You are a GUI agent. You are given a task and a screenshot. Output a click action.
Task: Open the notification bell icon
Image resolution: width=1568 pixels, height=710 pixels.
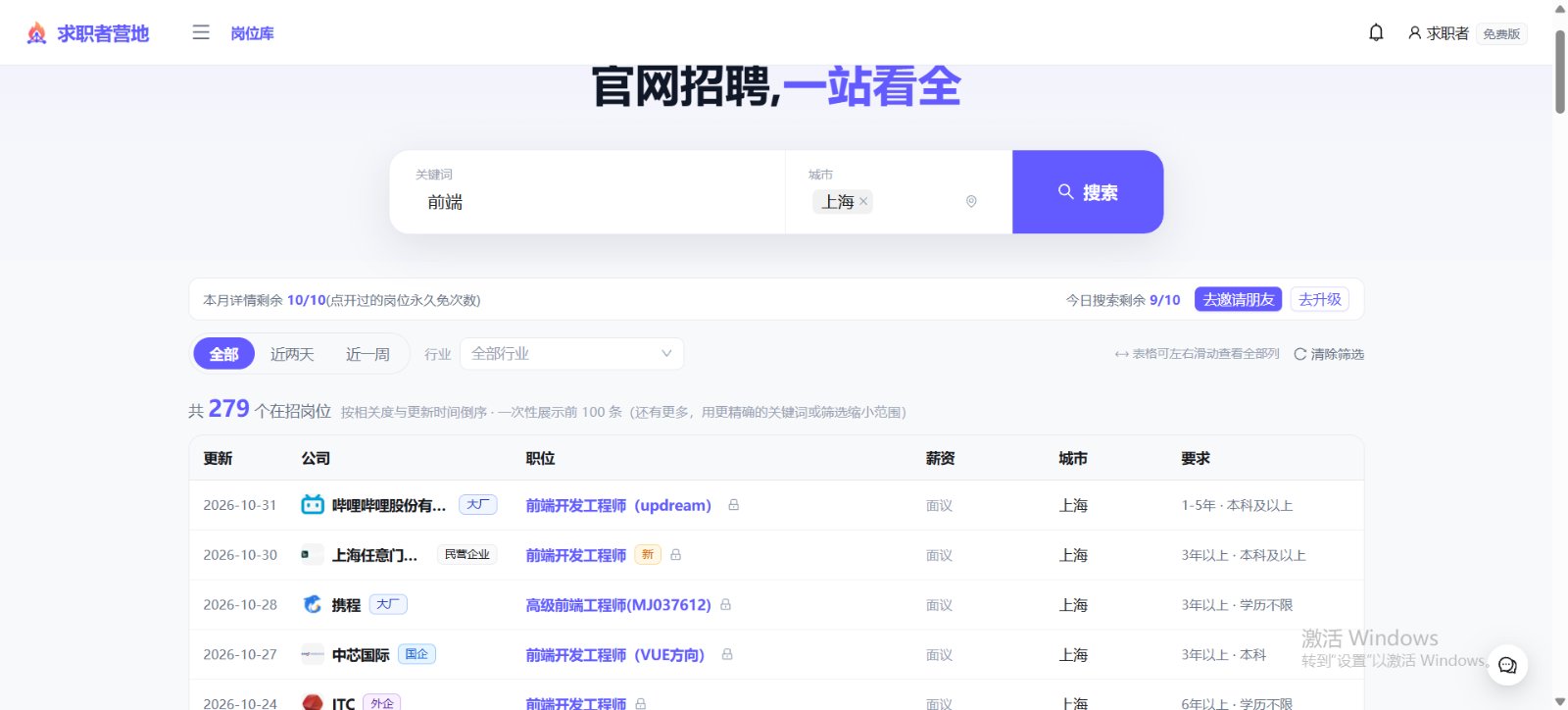(1376, 32)
